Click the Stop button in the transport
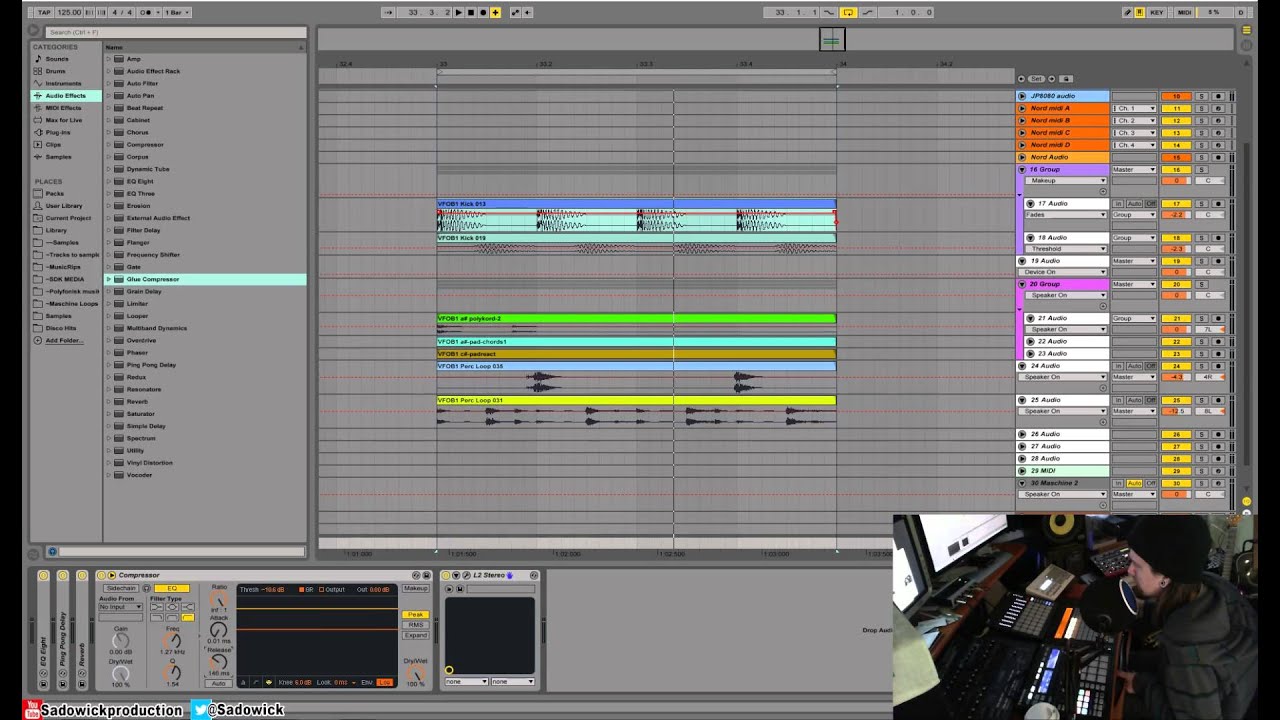The height and width of the screenshot is (720, 1280). [x=470, y=12]
